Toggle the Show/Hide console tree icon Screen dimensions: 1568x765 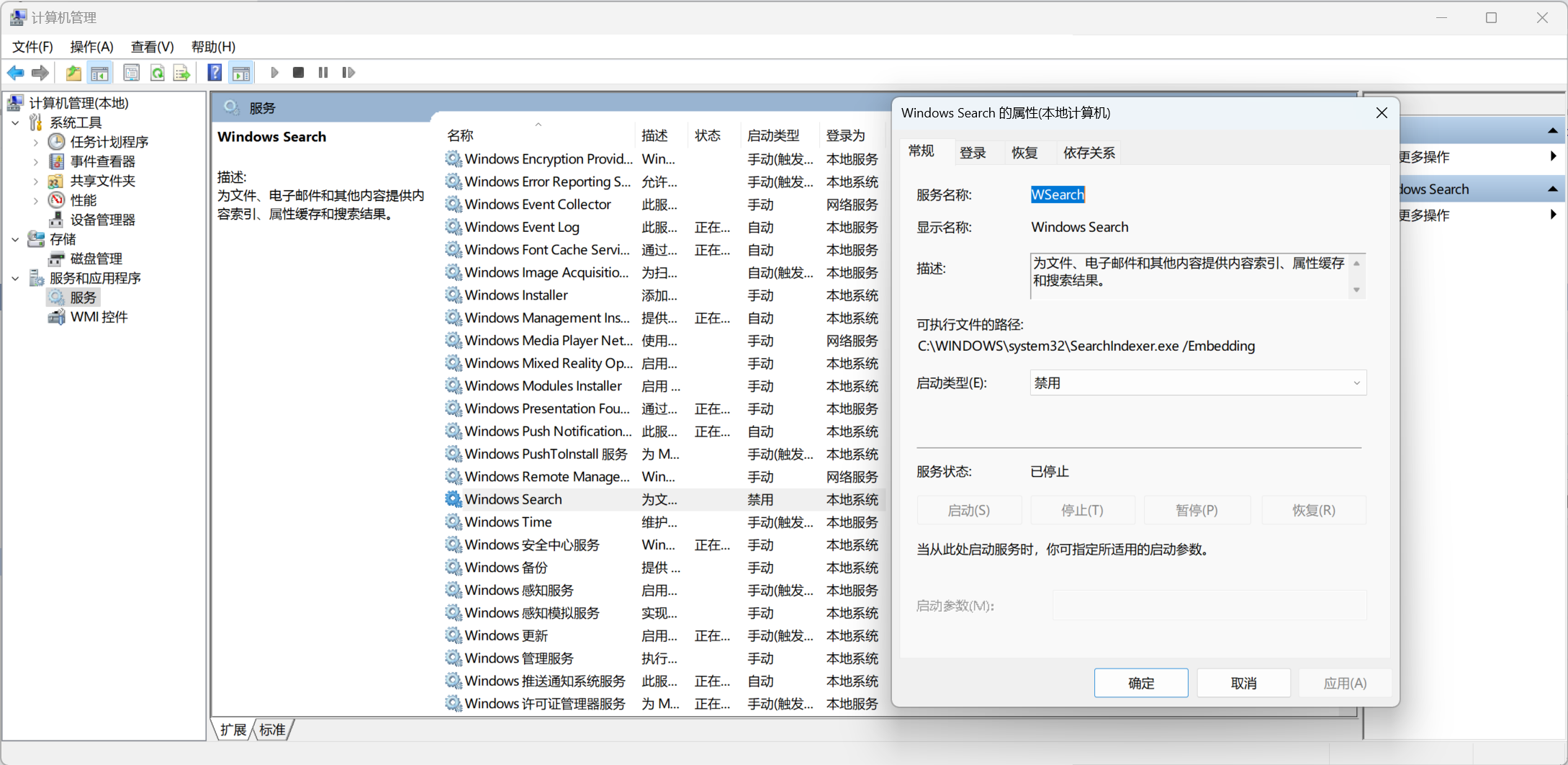point(99,73)
